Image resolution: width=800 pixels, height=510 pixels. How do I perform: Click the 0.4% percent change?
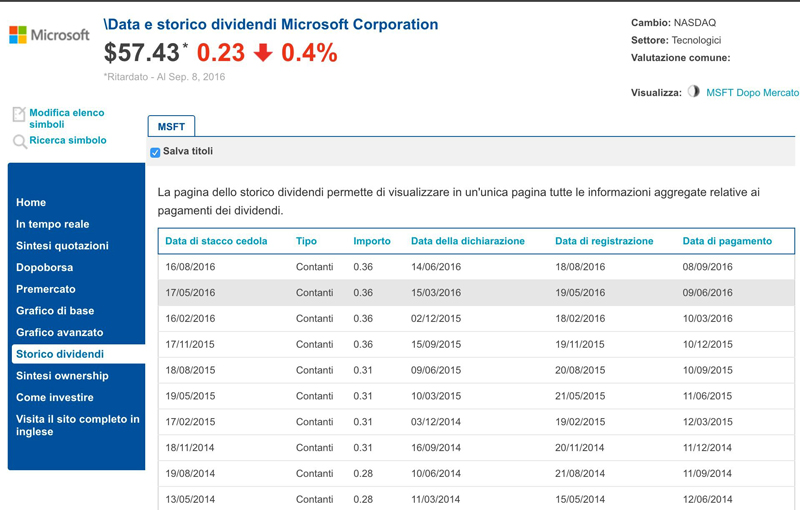(x=309, y=53)
